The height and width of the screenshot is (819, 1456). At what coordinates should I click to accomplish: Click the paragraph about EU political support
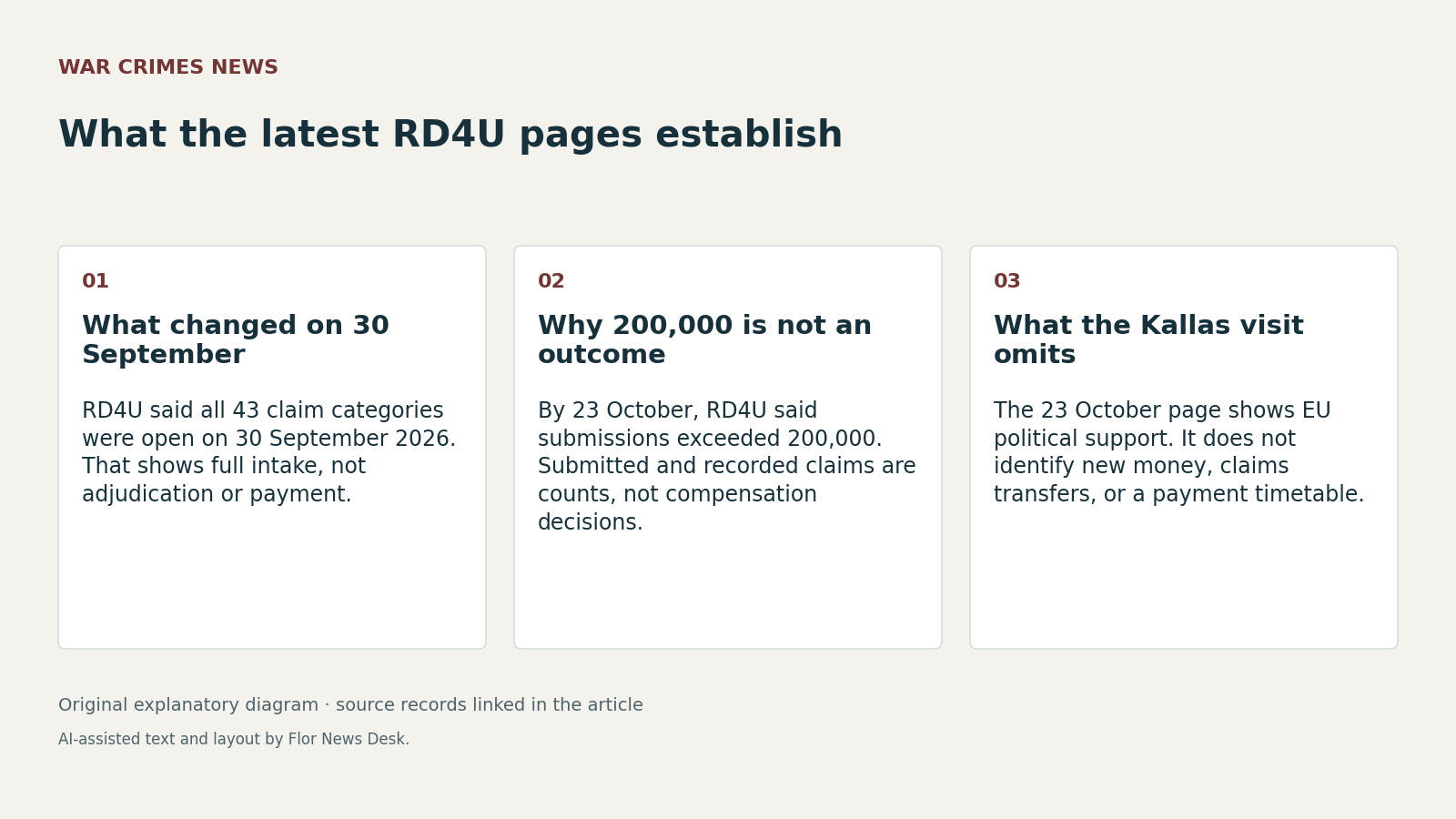[x=1179, y=452]
